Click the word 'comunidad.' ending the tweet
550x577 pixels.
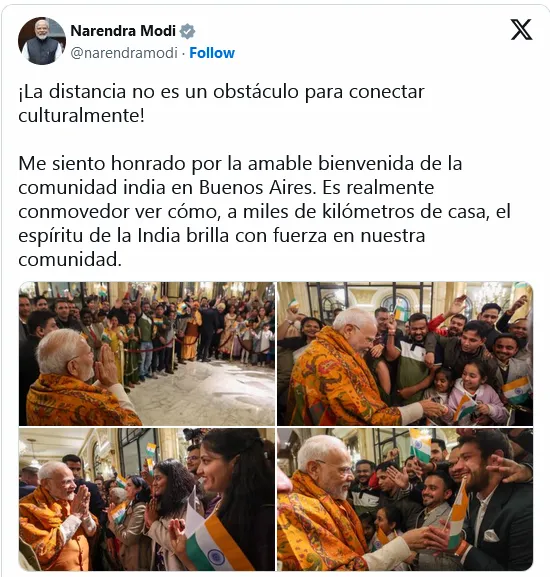tap(70, 260)
